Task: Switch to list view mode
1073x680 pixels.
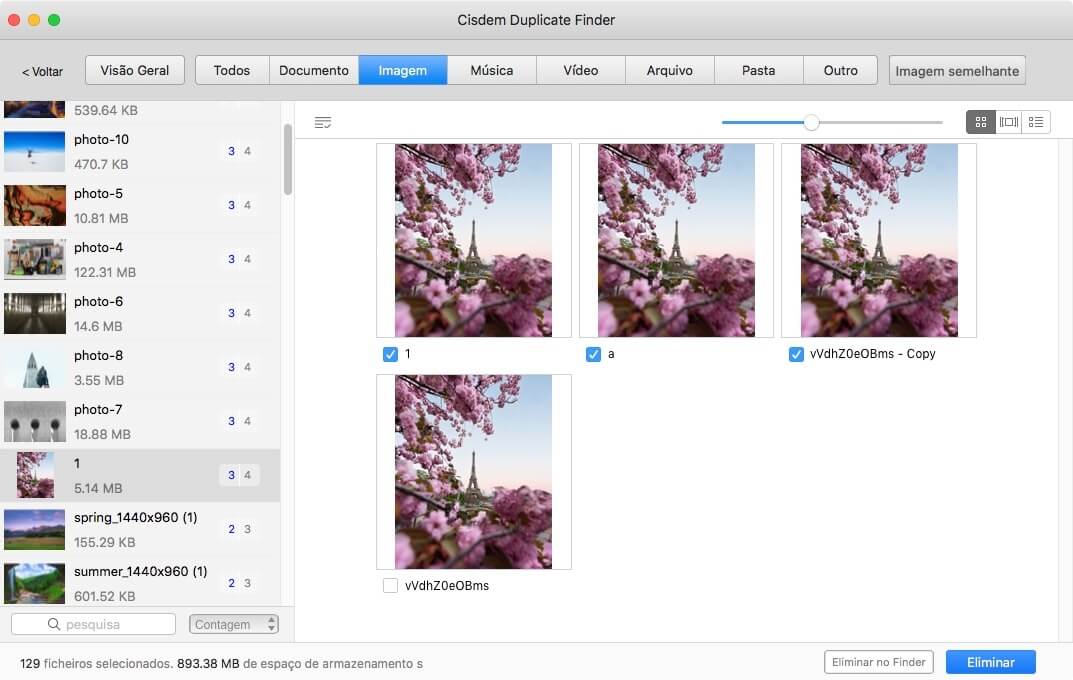Action: click(1036, 122)
